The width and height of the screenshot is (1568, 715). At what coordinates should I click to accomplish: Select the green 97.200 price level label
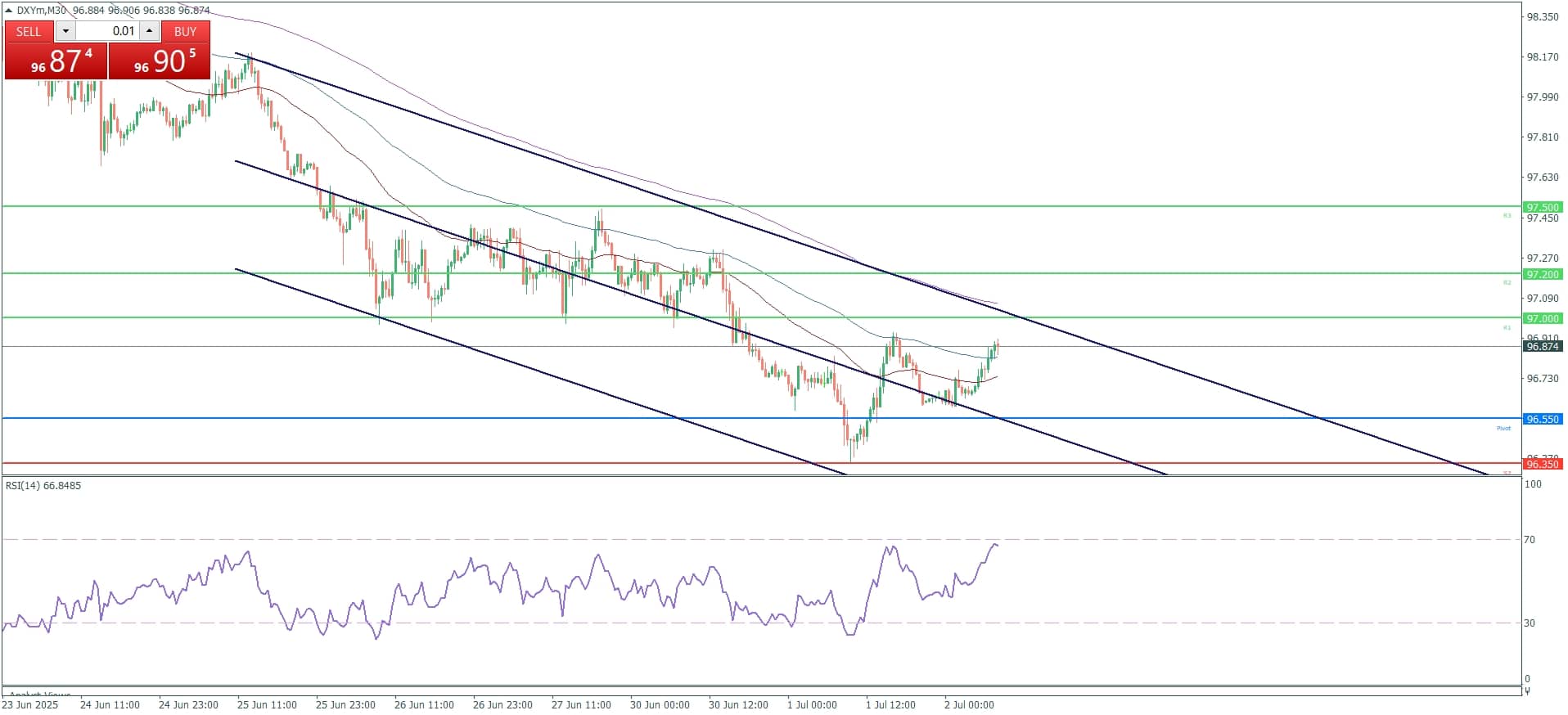tap(1543, 274)
